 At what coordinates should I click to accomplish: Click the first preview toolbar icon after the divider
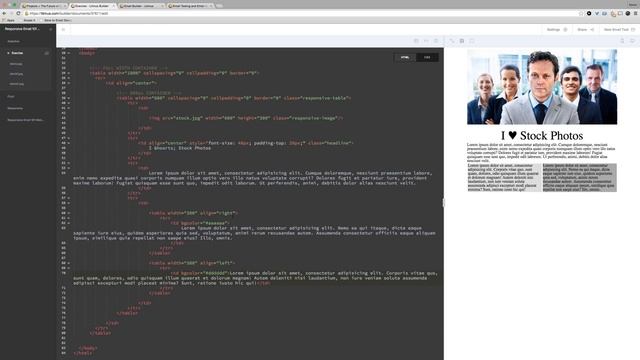coord(452,41)
